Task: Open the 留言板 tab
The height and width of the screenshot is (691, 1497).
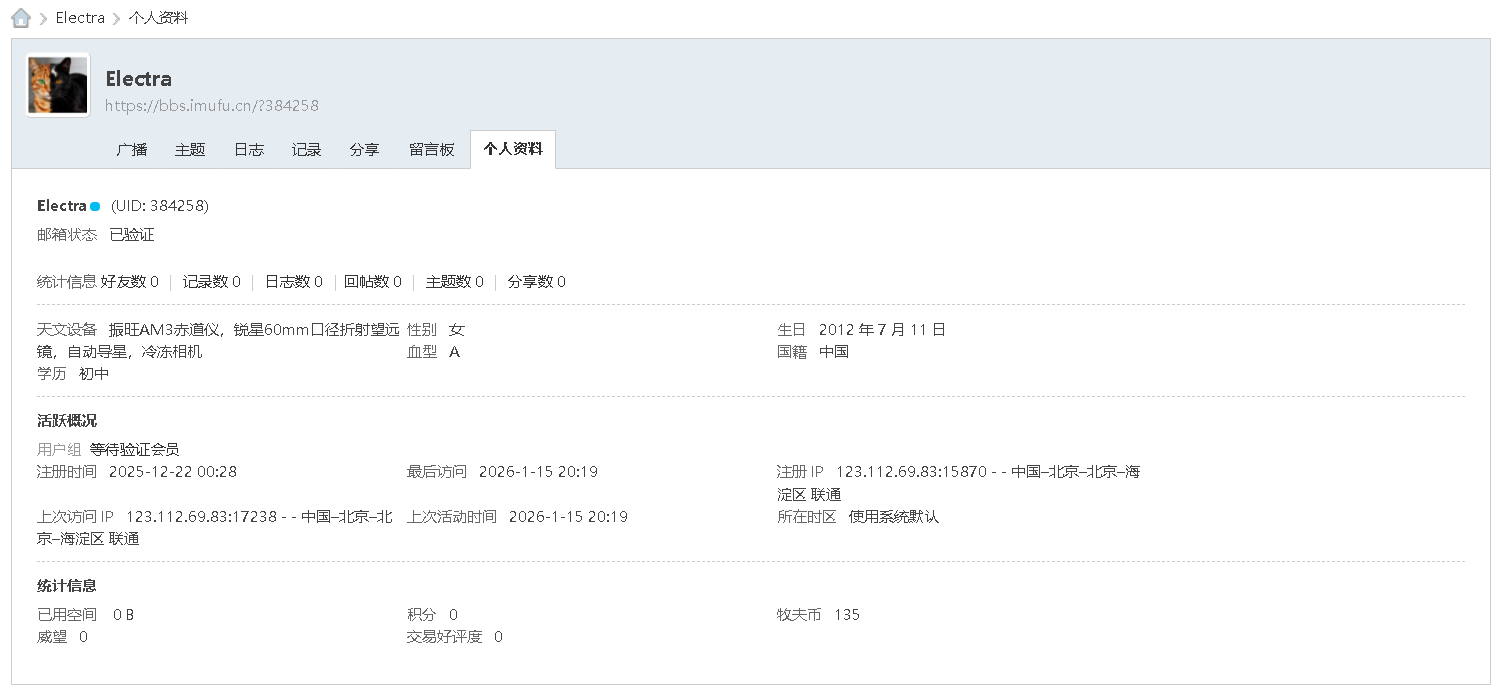Action: [431, 149]
